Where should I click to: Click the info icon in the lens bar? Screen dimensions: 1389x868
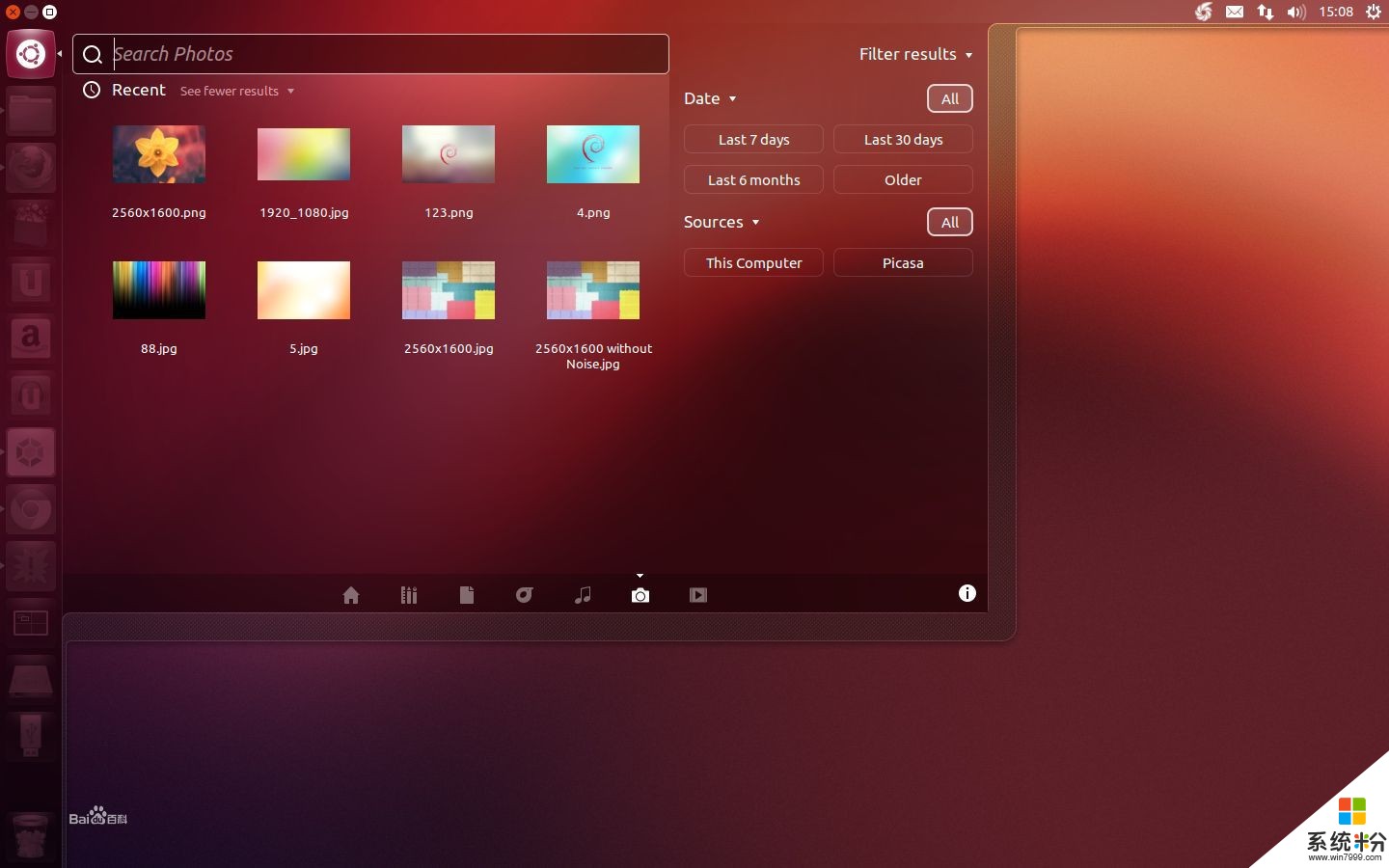967,593
